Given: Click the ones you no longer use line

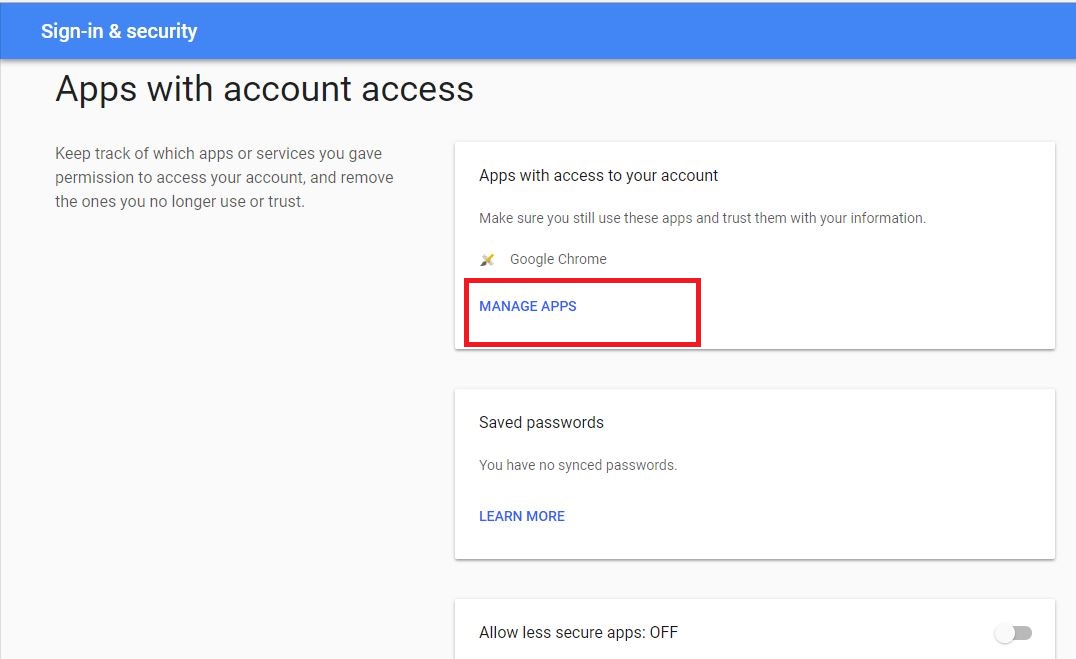Looking at the screenshot, I should coord(179,201).
